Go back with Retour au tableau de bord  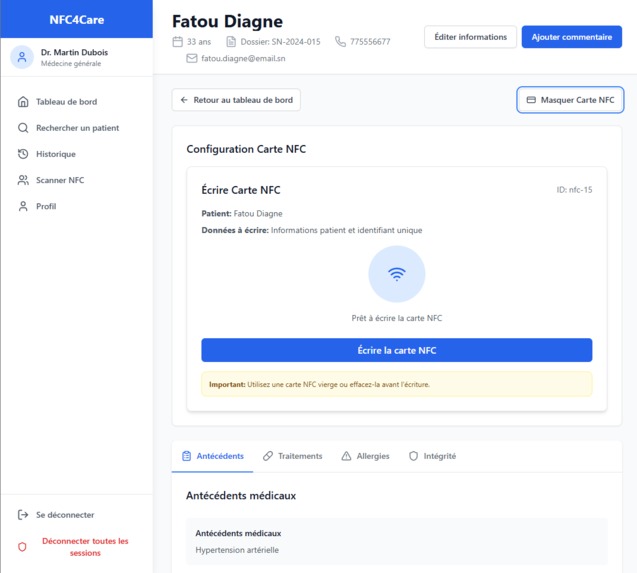point(236,100)
